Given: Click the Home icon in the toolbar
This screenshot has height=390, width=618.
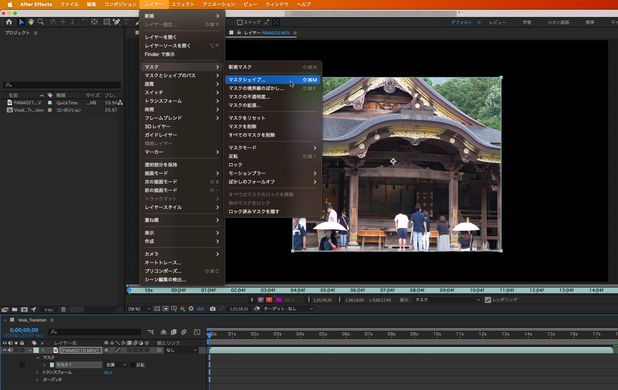Looking at the screenshot, I should 9,22.
